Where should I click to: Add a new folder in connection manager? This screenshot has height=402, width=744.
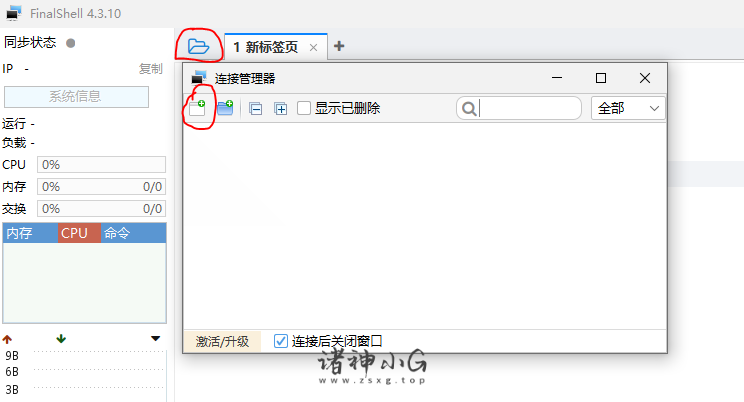click(x=225, y=108)
